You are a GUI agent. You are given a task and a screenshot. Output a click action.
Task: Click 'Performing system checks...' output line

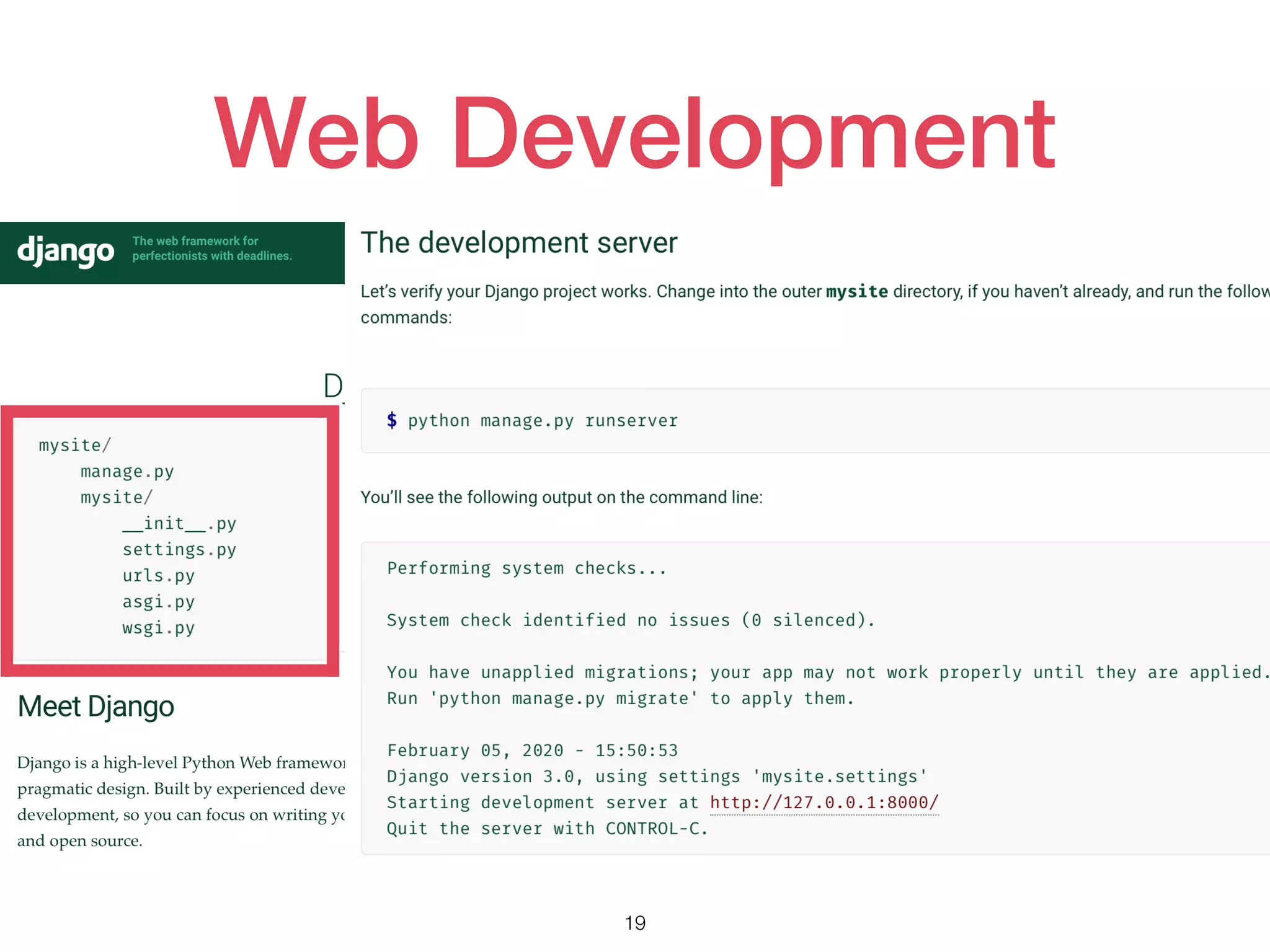coord(527,568)
